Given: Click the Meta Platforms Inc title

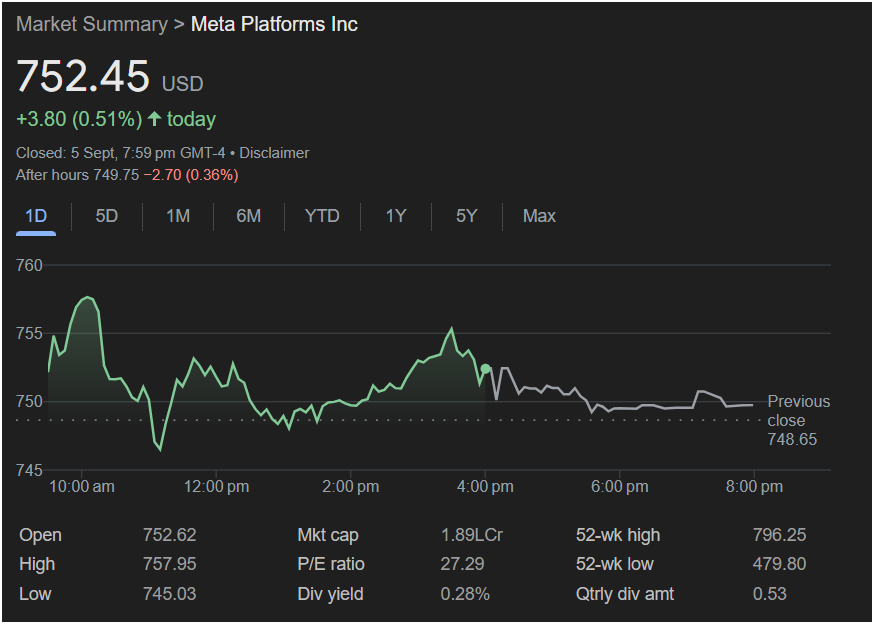Looking at the screenshot, I should [x=274, y=25].
